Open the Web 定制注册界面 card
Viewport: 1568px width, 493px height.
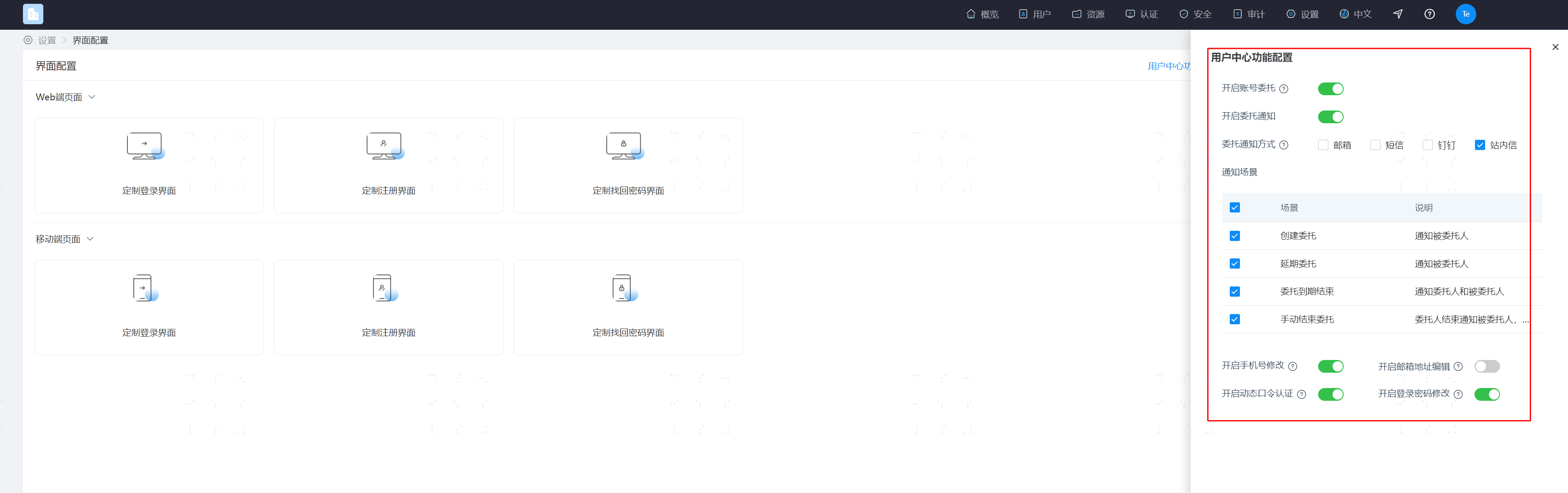pos(388,166)
